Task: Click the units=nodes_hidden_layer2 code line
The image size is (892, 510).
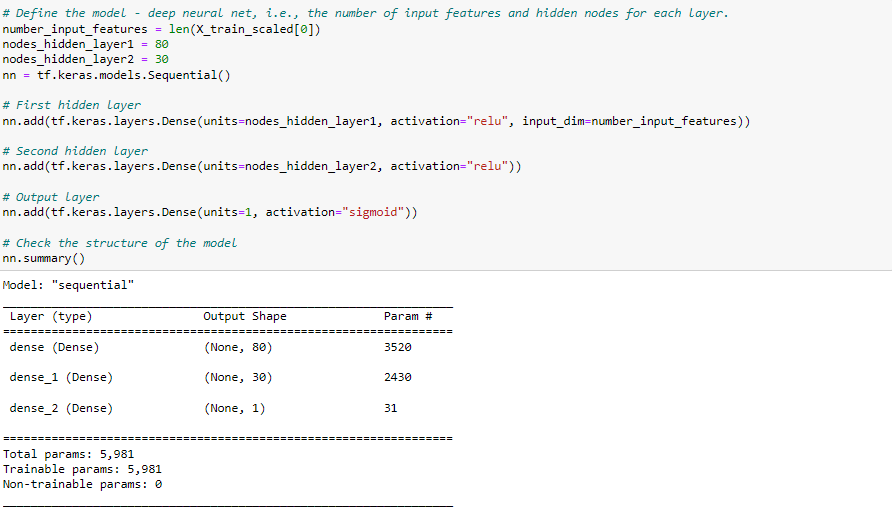Action: click(262, 166)
